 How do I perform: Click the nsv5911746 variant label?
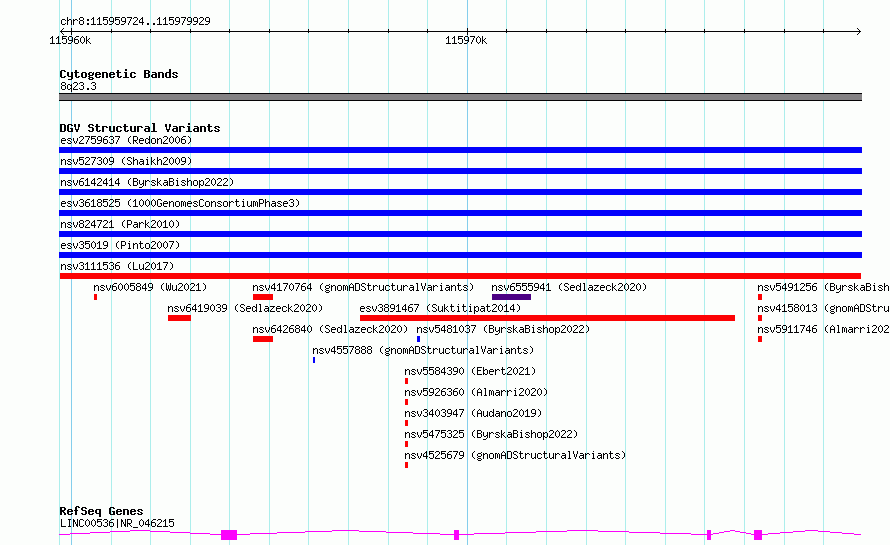click(823, 329)
